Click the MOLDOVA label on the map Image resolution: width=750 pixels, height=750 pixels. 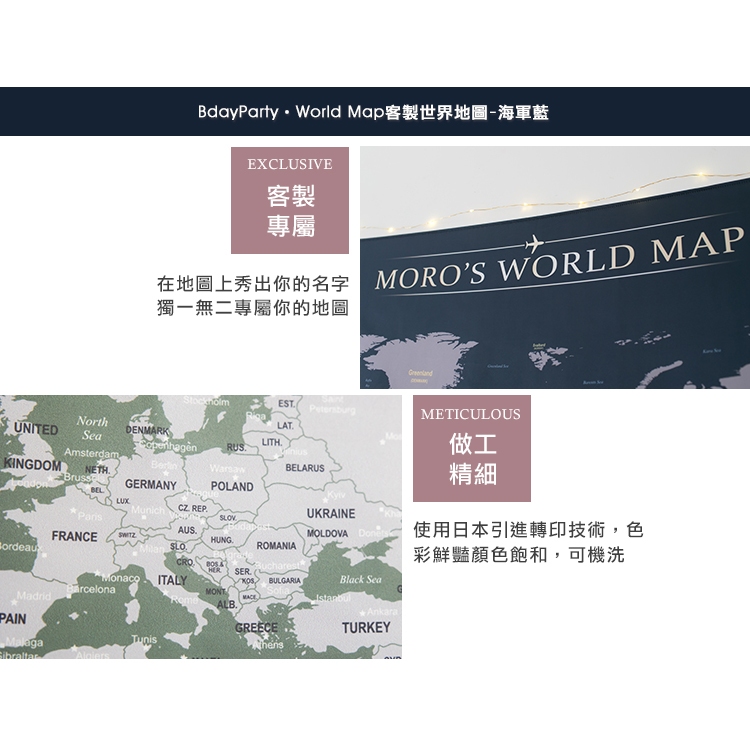tap(327, 533)
